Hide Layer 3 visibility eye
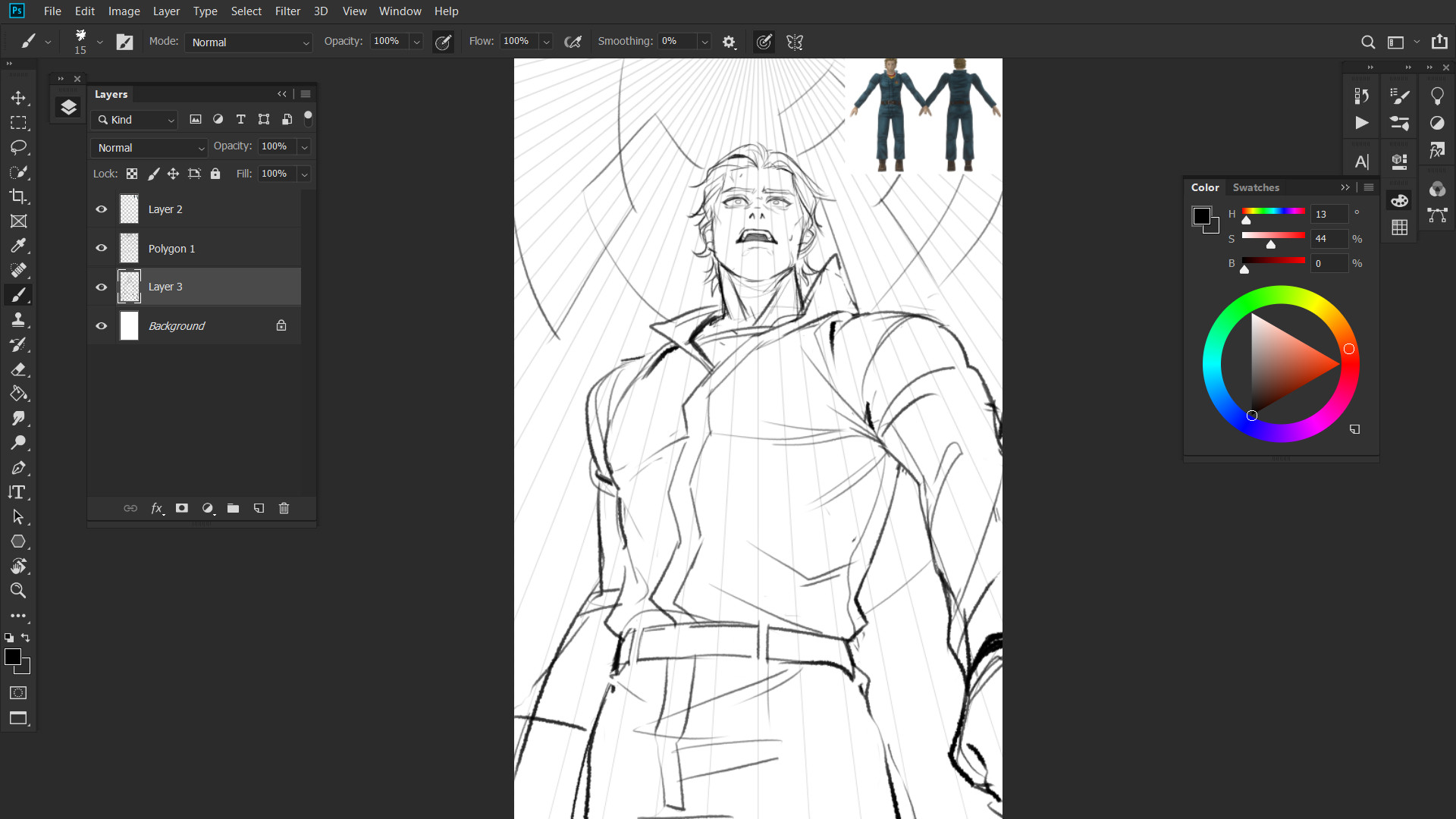This screenshot has height=819, width=1456. [x=101, y=287]
